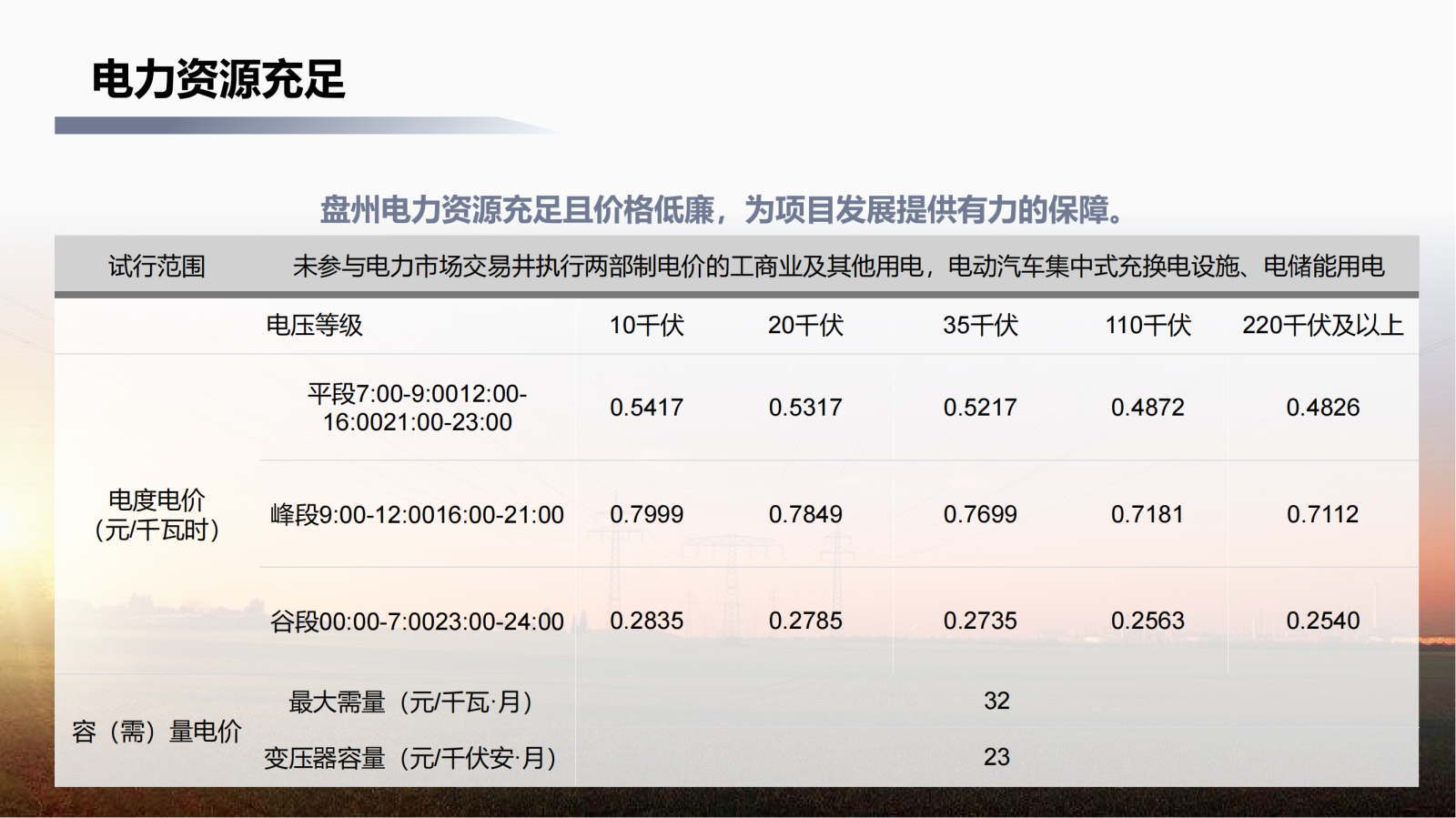Click the value 0.2540
This screenshot has width=1456, height=818.
click(1322, 621)
